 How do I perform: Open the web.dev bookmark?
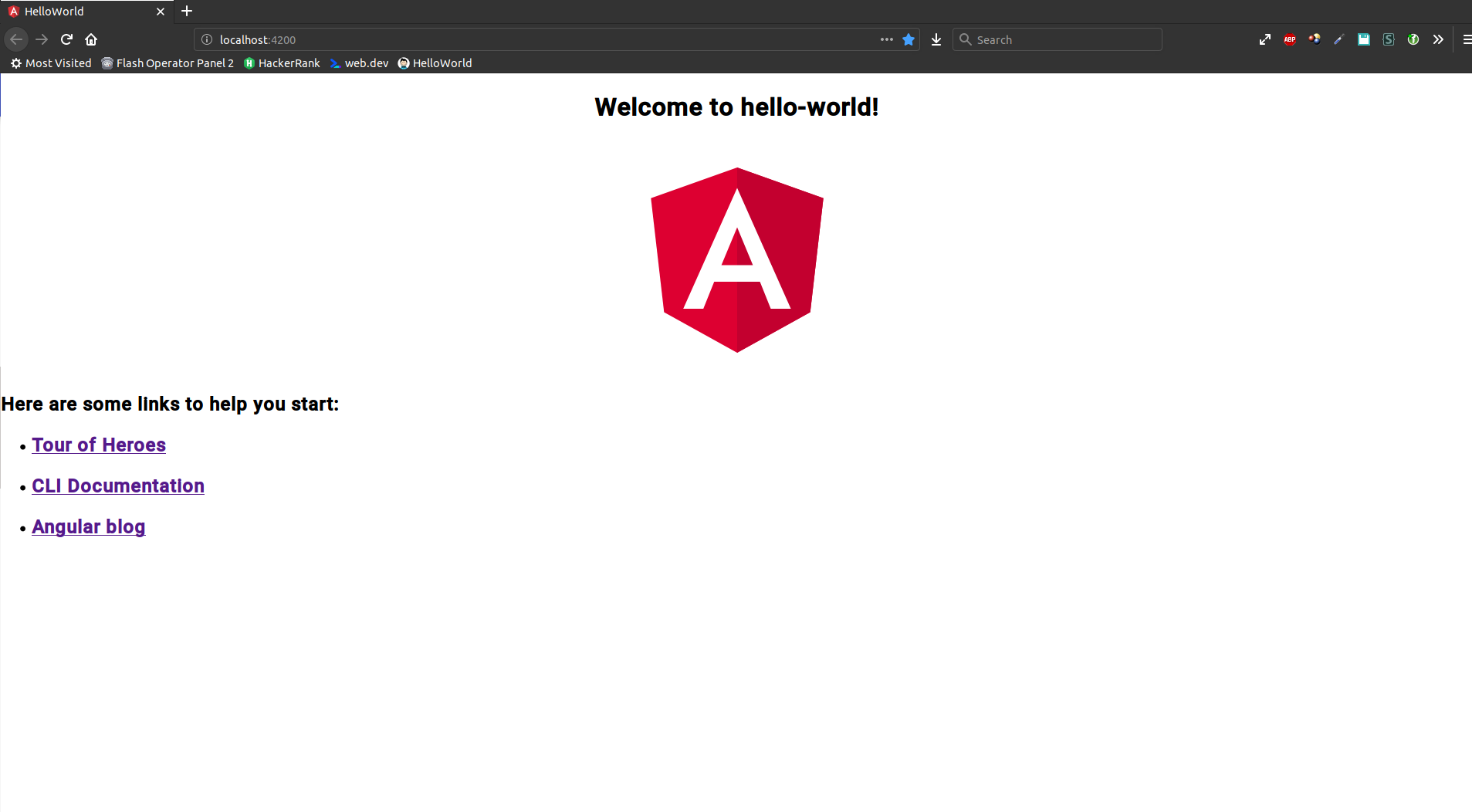point(359,63)
